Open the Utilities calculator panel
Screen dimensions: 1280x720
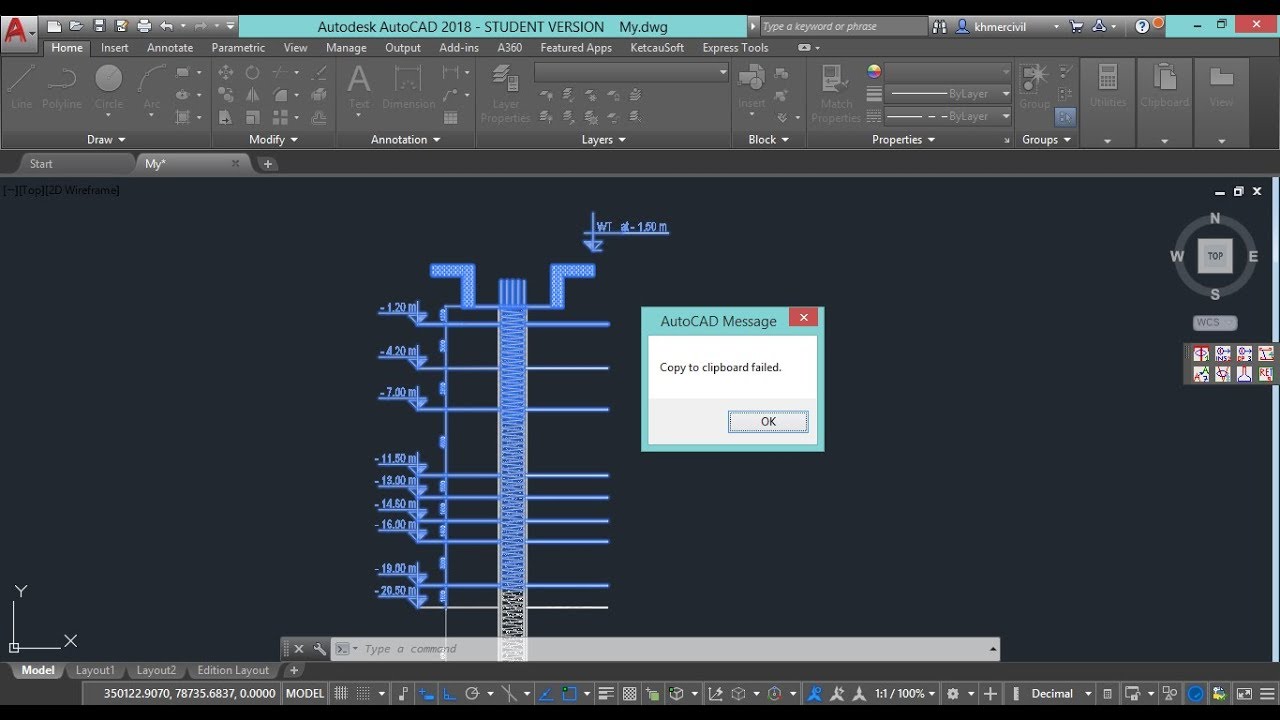coord(1107,86)
